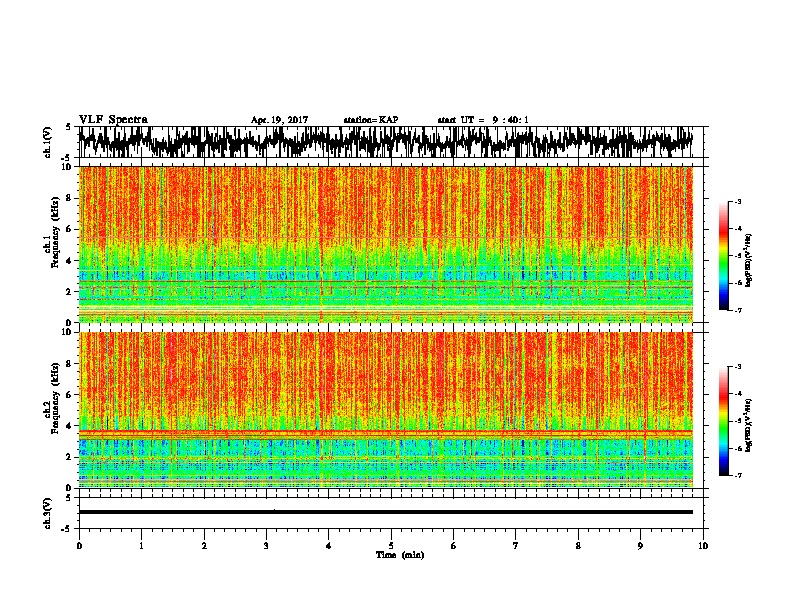
Task: Click the "VLF Spectra" plot title
Action: coord(113,120)
